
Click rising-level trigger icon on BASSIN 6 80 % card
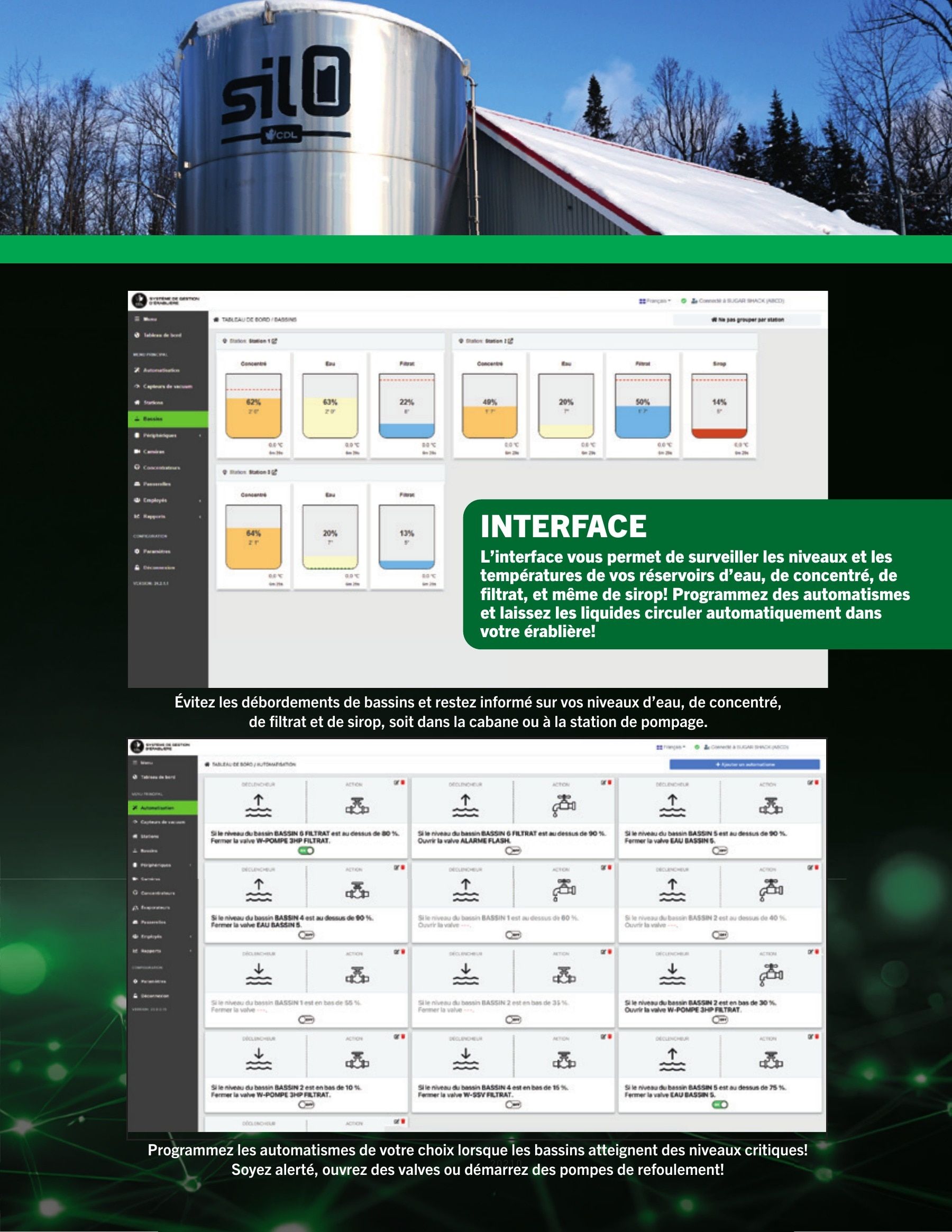click(258, 805)
